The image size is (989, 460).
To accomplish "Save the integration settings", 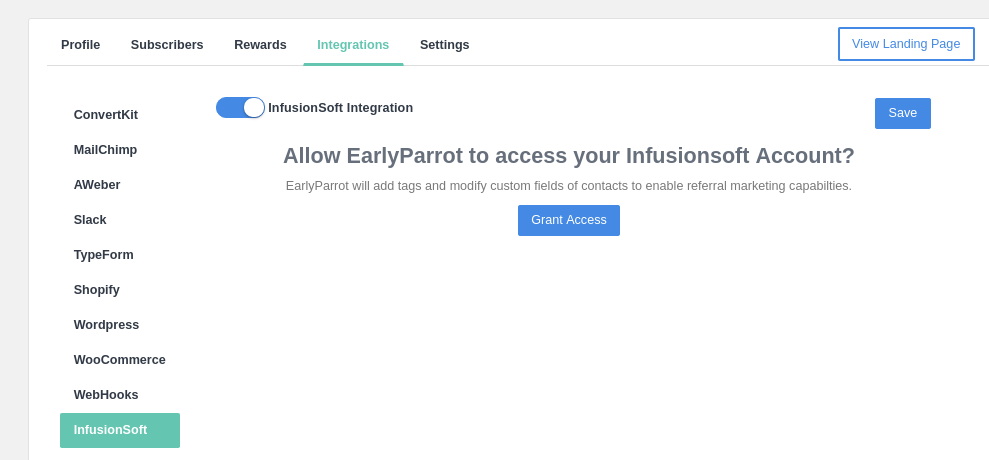I will tap(903, 113).
